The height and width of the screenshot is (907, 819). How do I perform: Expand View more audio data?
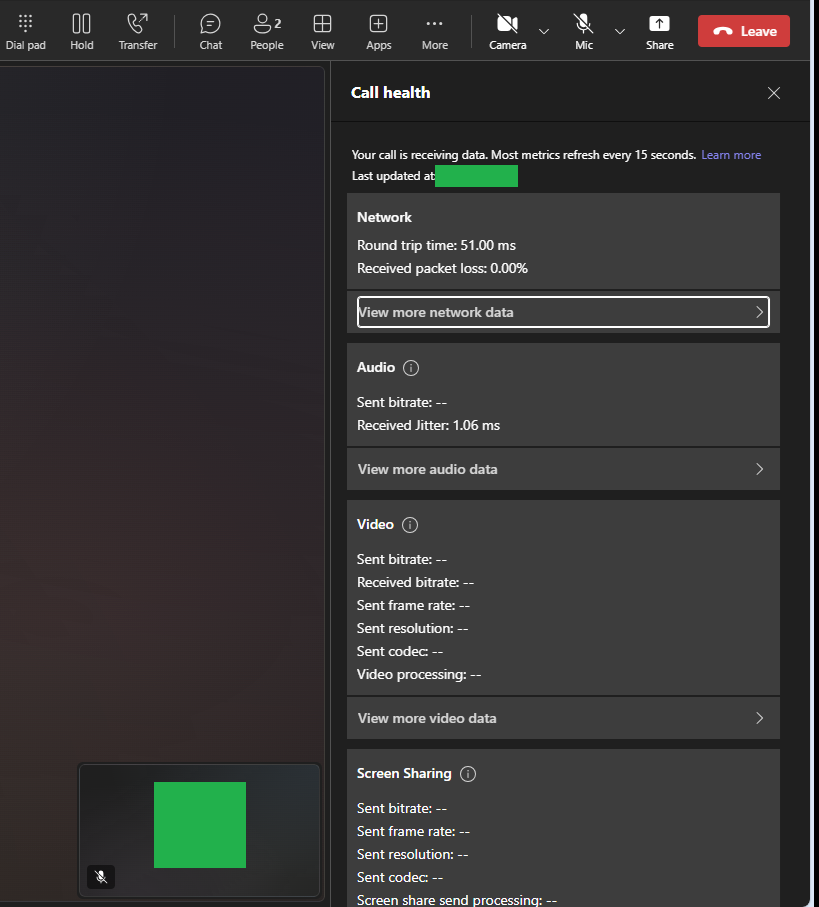tap(563, 469)
